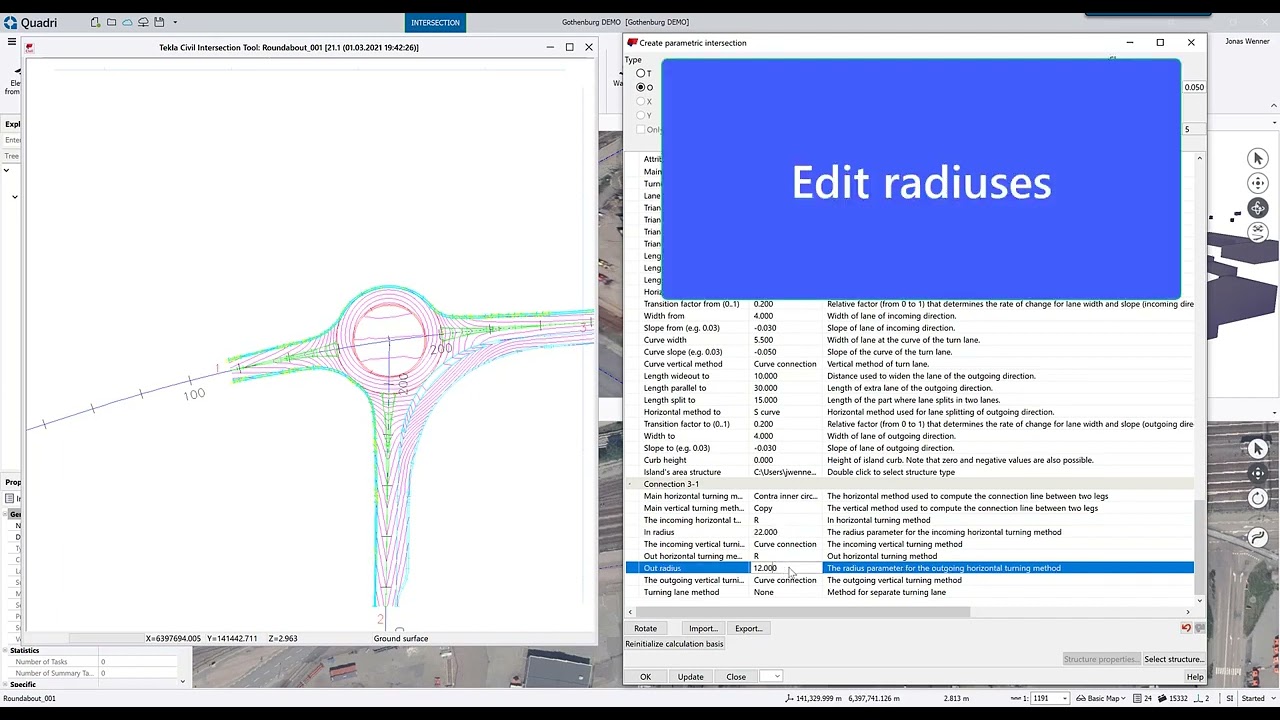Click the Select structure... button
Viewport: 1280px width, 720px height.
pyautogui.click(x=1174, y=659)
